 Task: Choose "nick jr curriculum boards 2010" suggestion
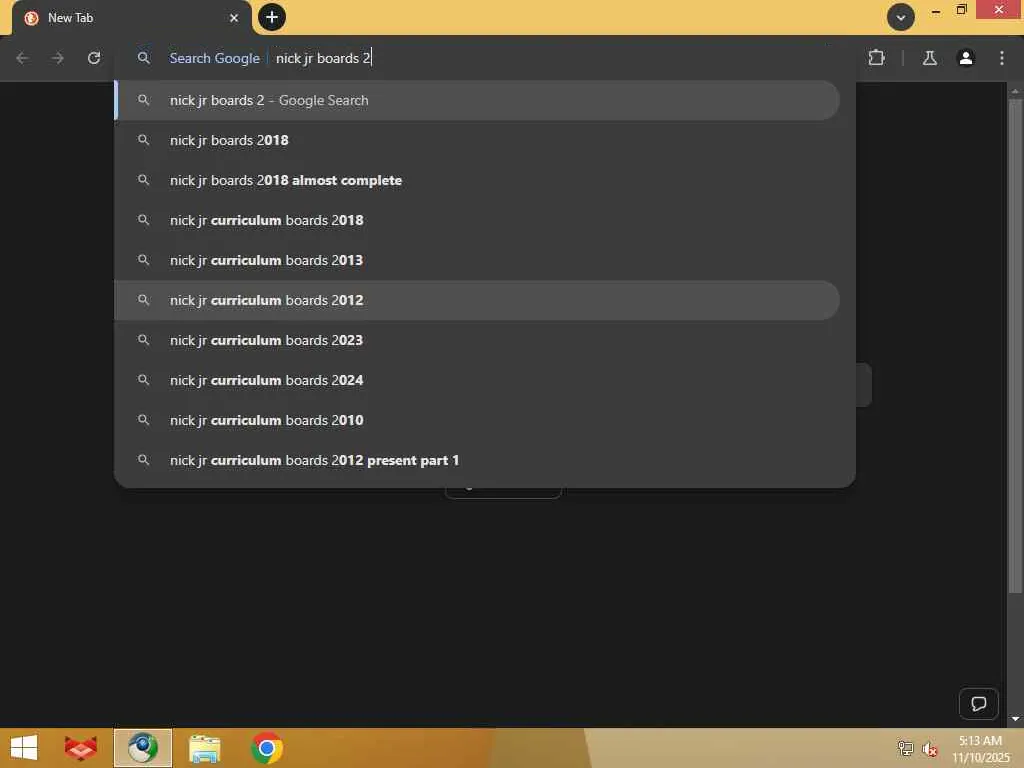coord(477,420)
